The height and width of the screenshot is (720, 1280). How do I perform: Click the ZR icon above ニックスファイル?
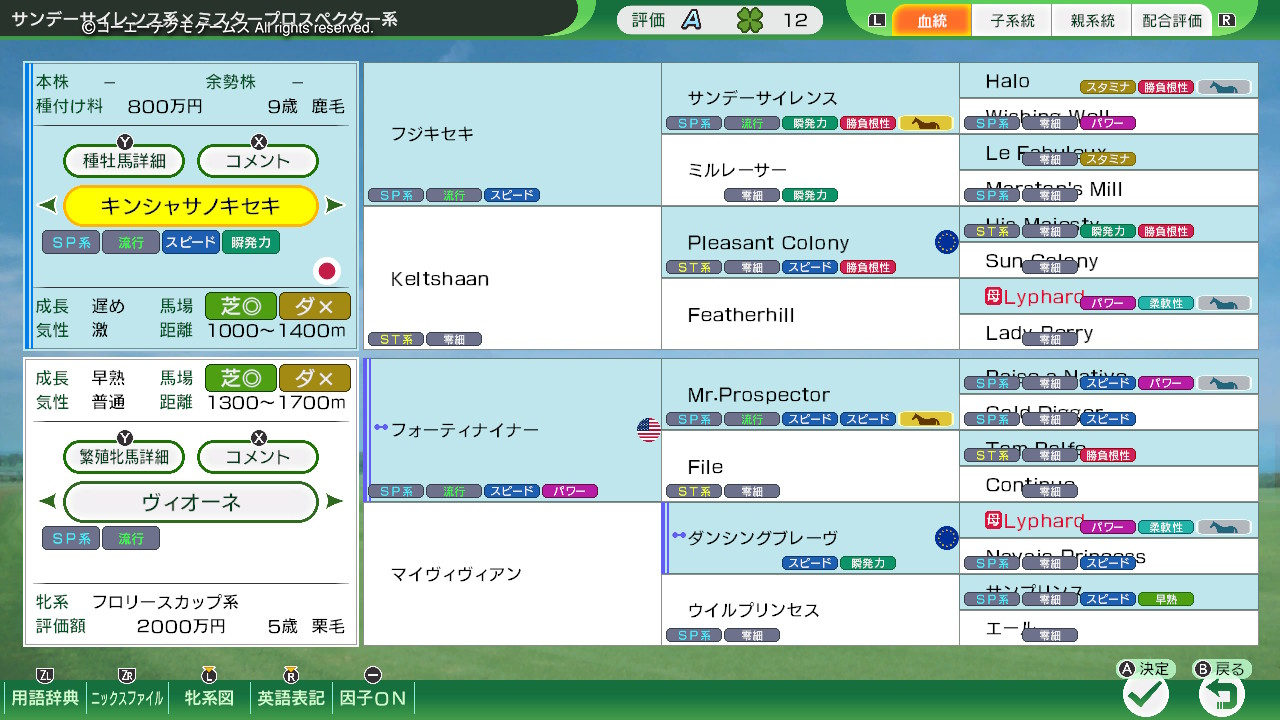point(126,675)
